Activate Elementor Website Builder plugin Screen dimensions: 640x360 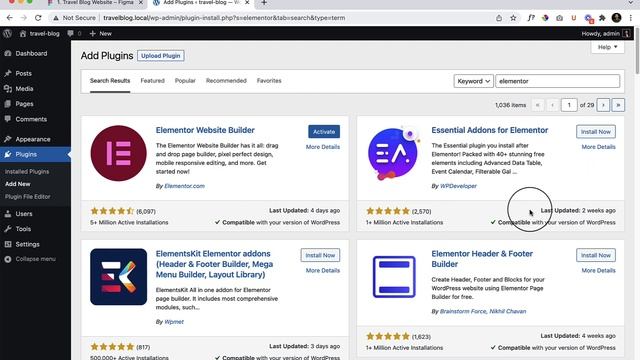[324, 132]
